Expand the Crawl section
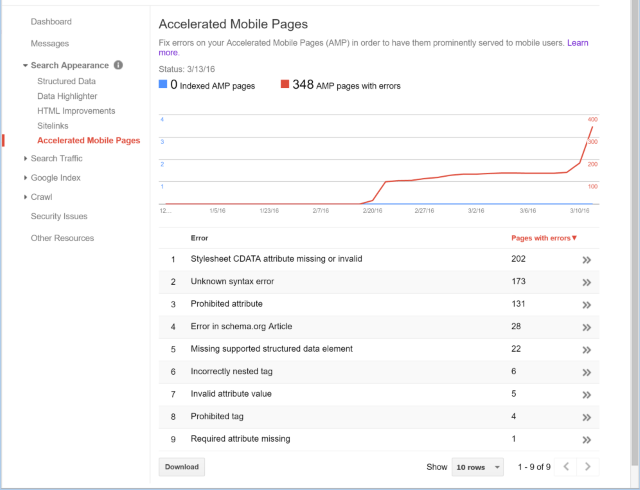Viewport: 640px width, 490px height. (41, 197)
